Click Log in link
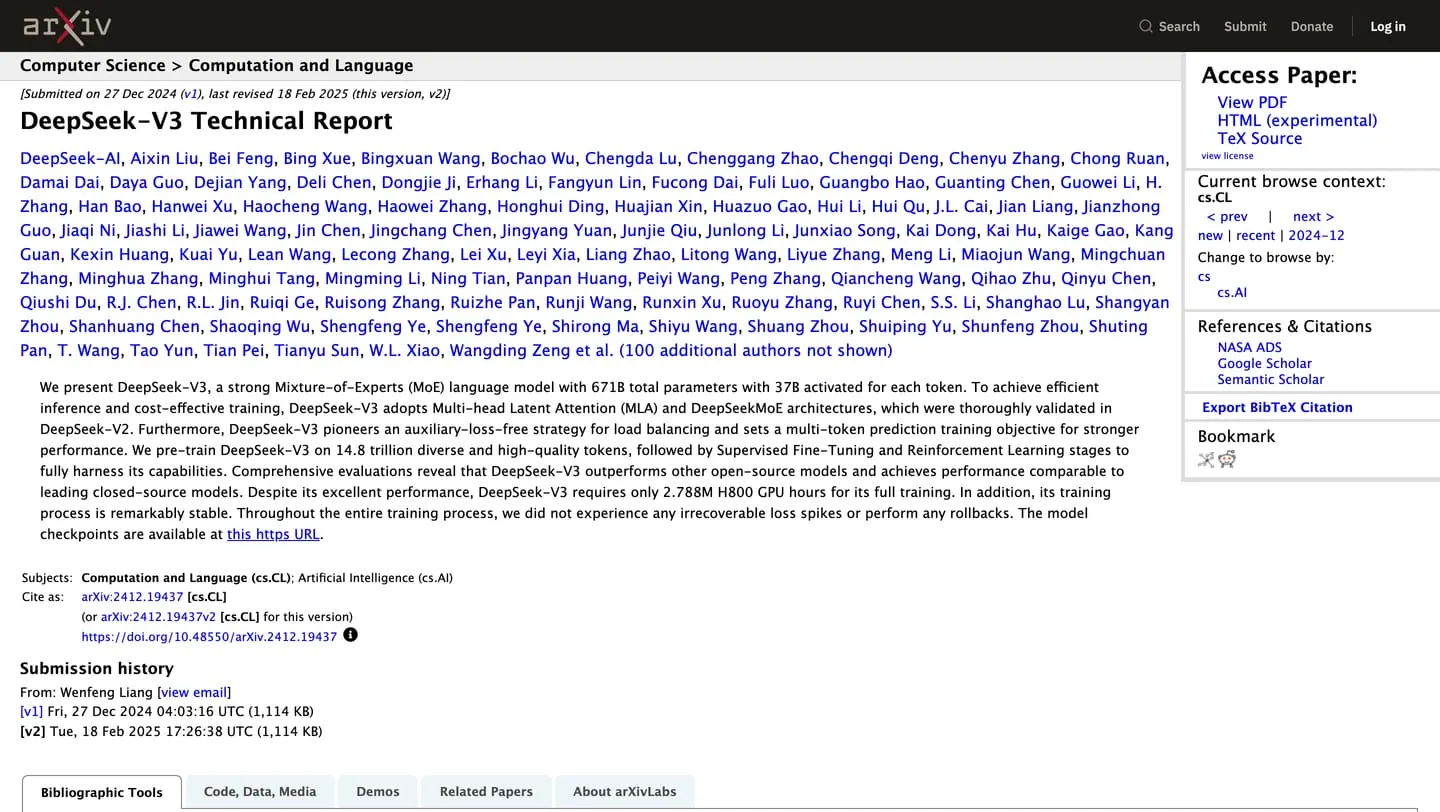The image size is (1440, 812). click(1388, 26)
